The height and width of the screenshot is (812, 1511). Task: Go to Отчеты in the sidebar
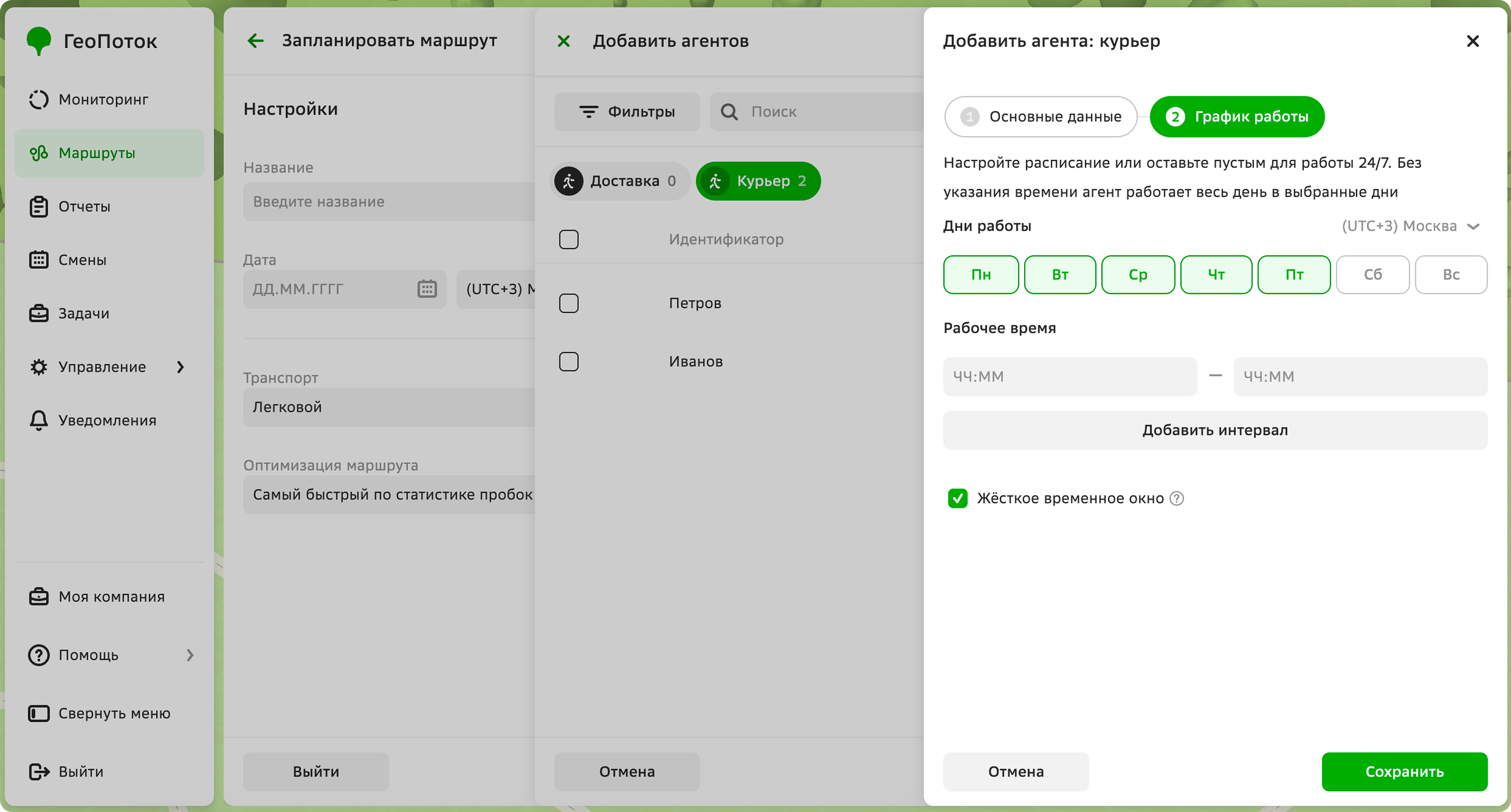pos(109,207)
